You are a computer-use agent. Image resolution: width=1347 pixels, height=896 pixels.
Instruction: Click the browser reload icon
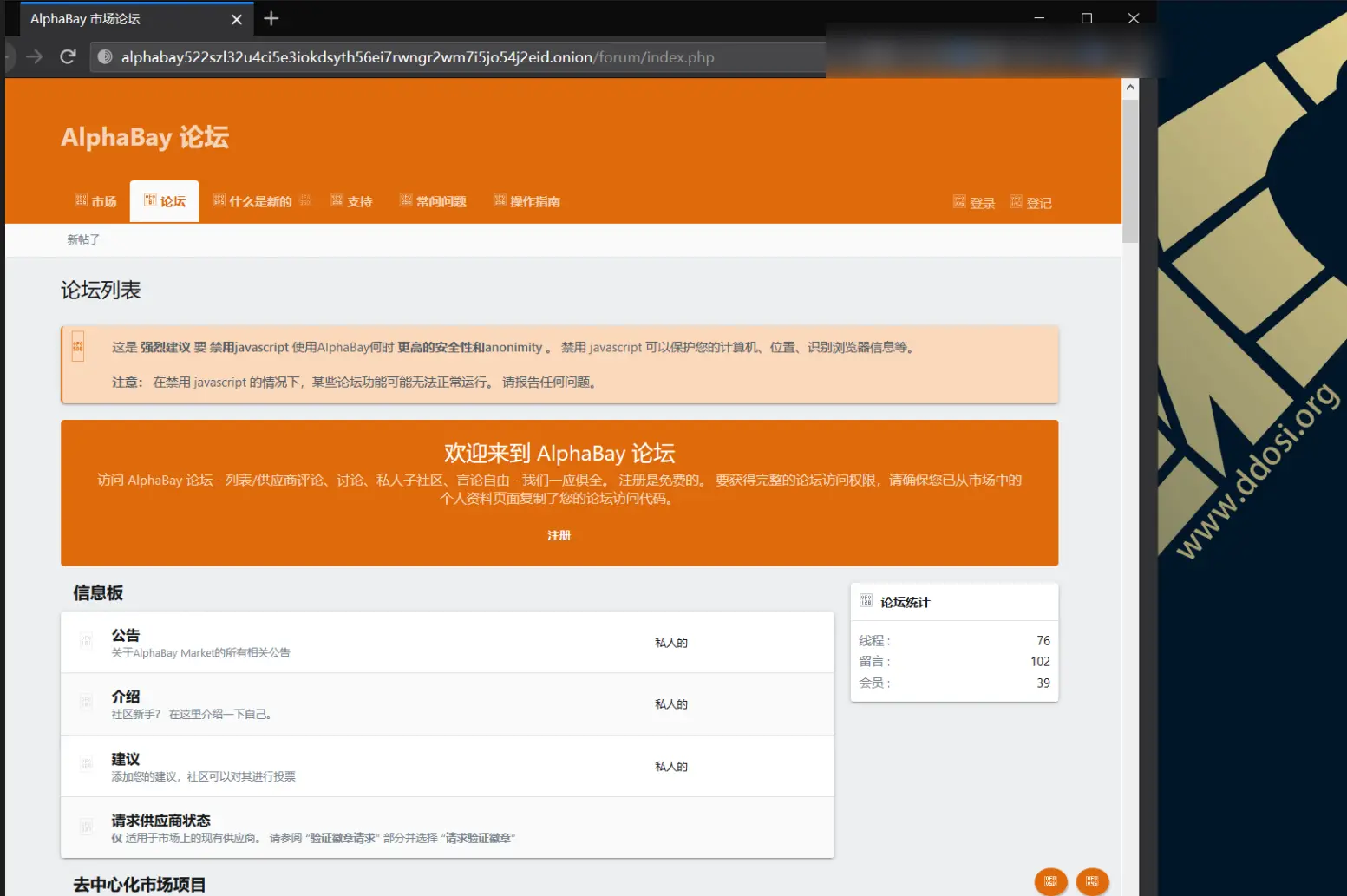[68, 57]
